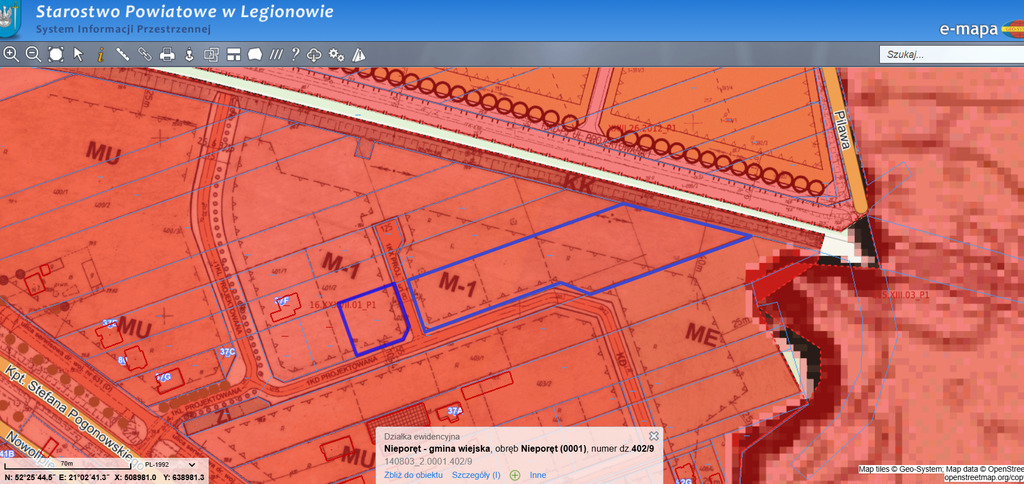1024x484 pixels.
Task: Click the green plus icon in popup
Action: (515, 475)
